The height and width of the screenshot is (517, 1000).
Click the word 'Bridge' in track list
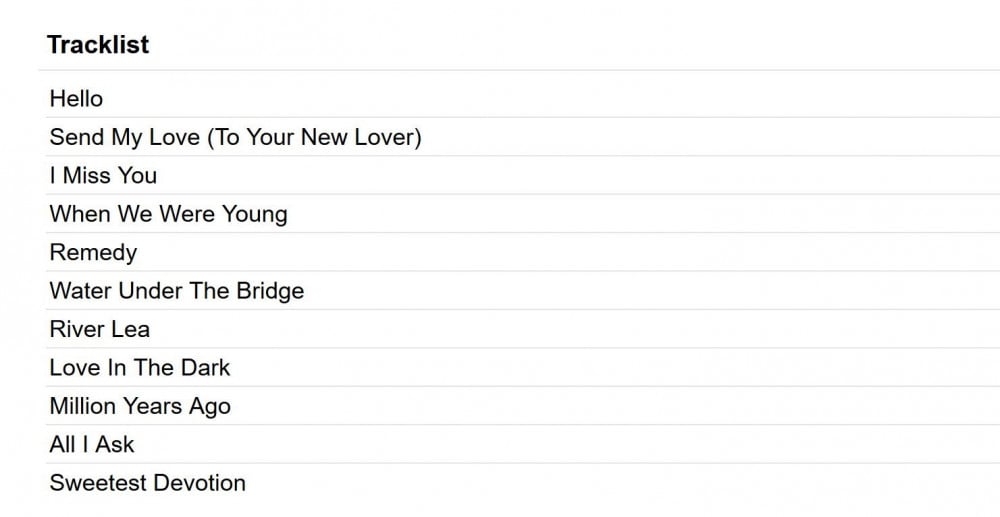coord(270,291)
